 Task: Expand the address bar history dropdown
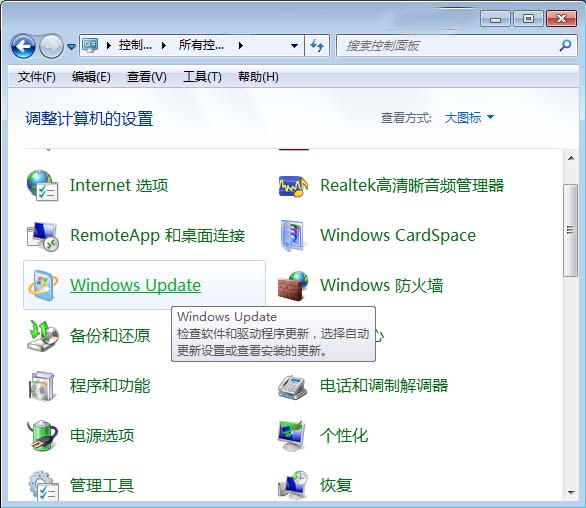[x=294, y=46]
